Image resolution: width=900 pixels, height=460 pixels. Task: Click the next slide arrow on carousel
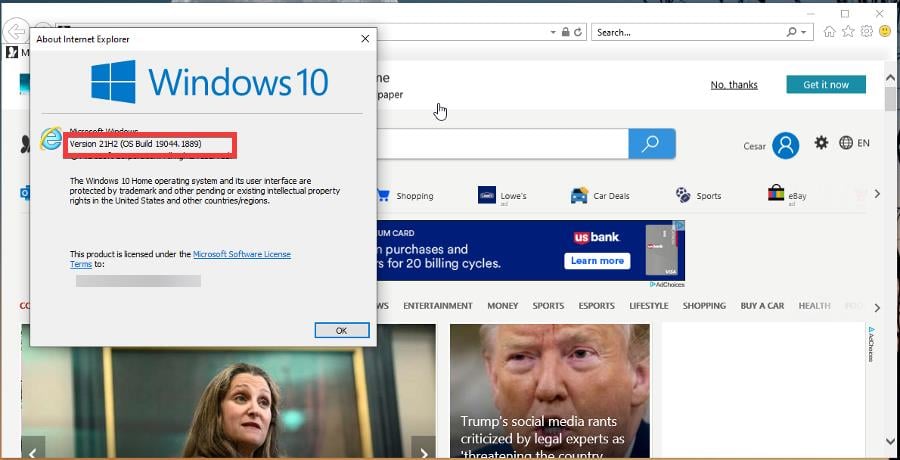click(x=424, y=449)
